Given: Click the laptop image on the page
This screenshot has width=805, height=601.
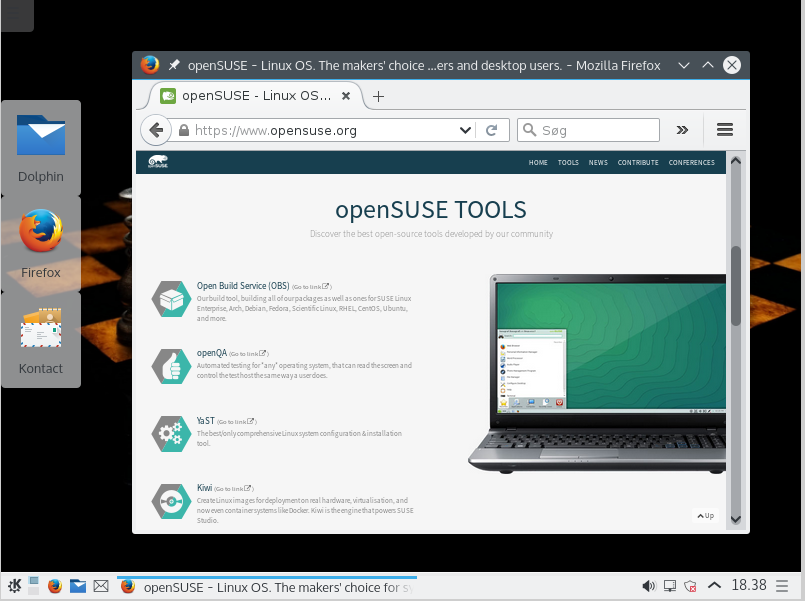Looking at the screenshot, I should coord(597,374).
